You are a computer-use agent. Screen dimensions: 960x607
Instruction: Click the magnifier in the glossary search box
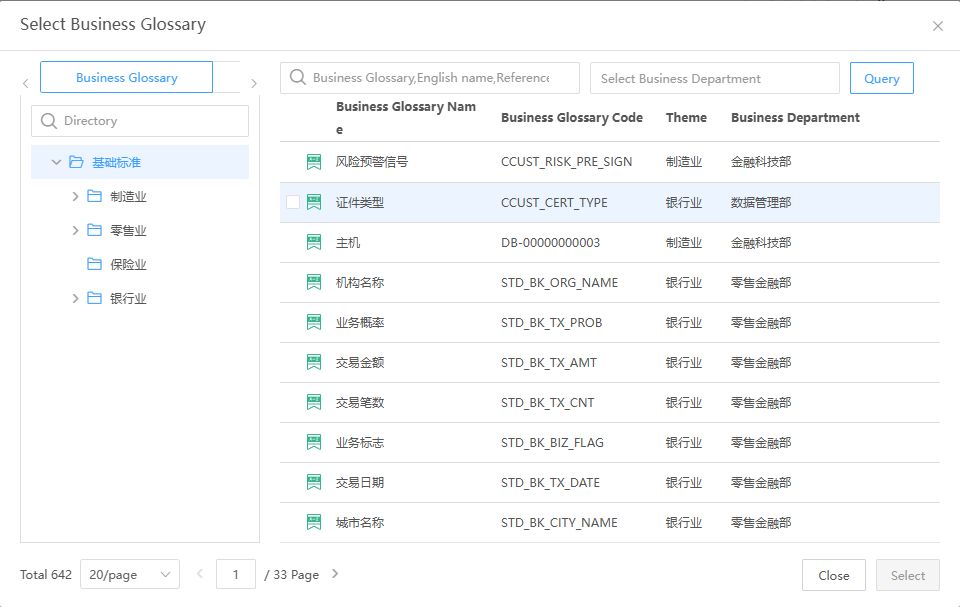coord(298,77)
